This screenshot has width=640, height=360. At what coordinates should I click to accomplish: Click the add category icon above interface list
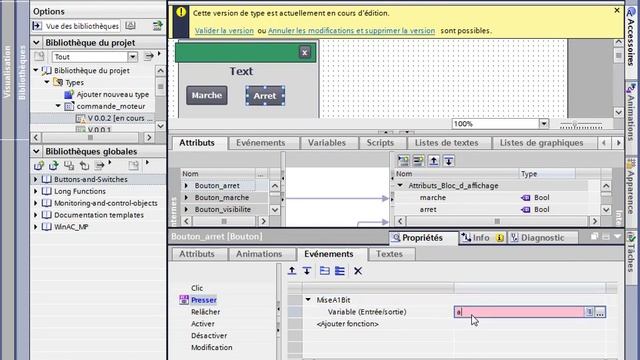click(403, 161)
